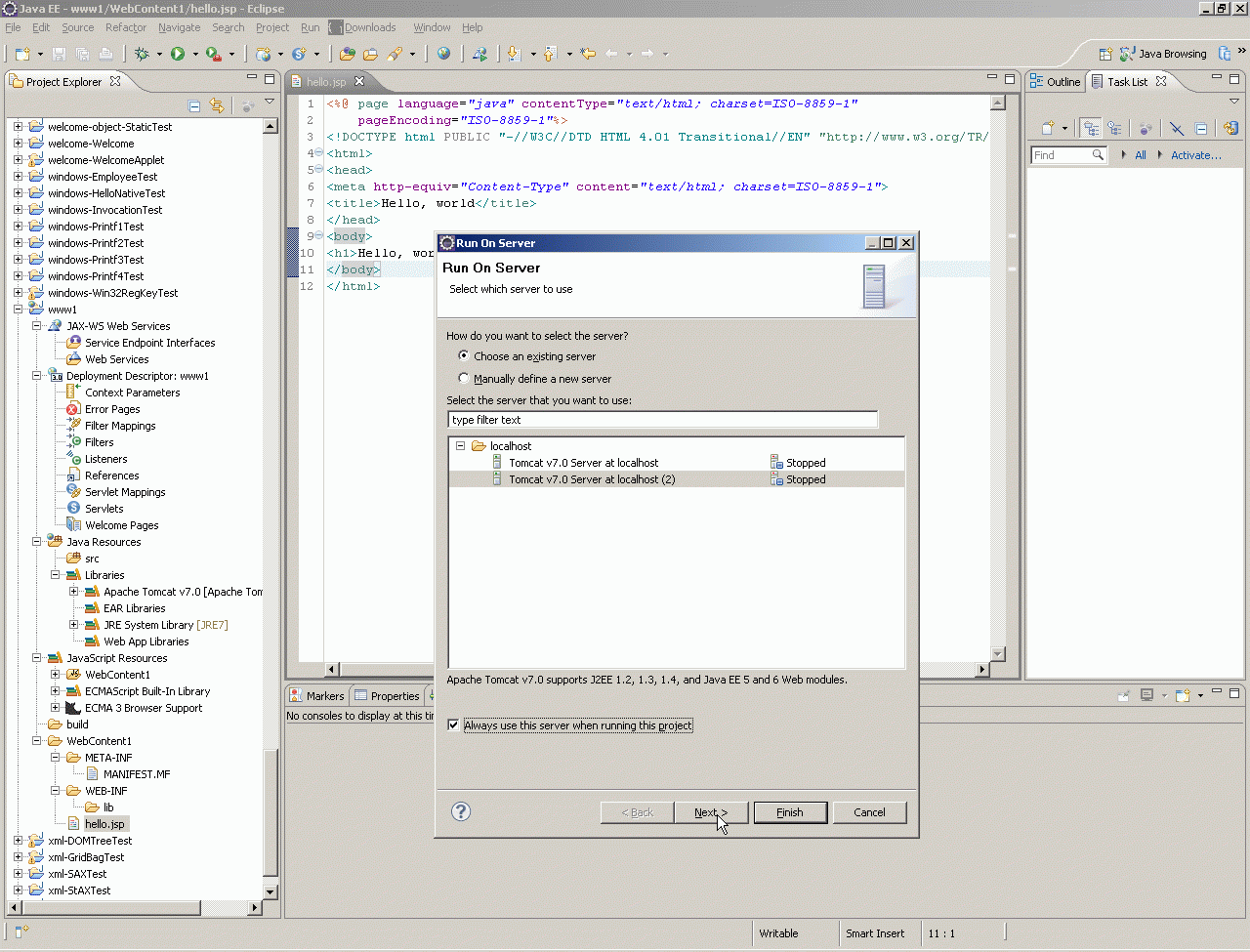
Task: Click the help question mark icon
Action: click(x=461, y=812)
